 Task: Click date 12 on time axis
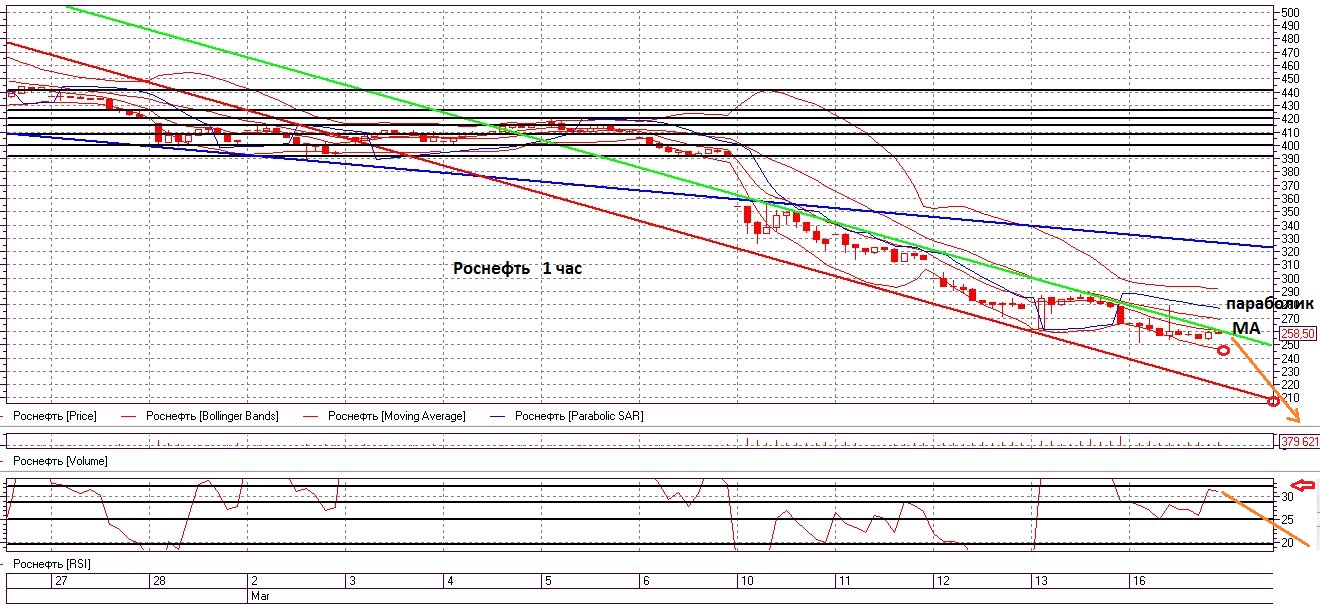point(942,580)
